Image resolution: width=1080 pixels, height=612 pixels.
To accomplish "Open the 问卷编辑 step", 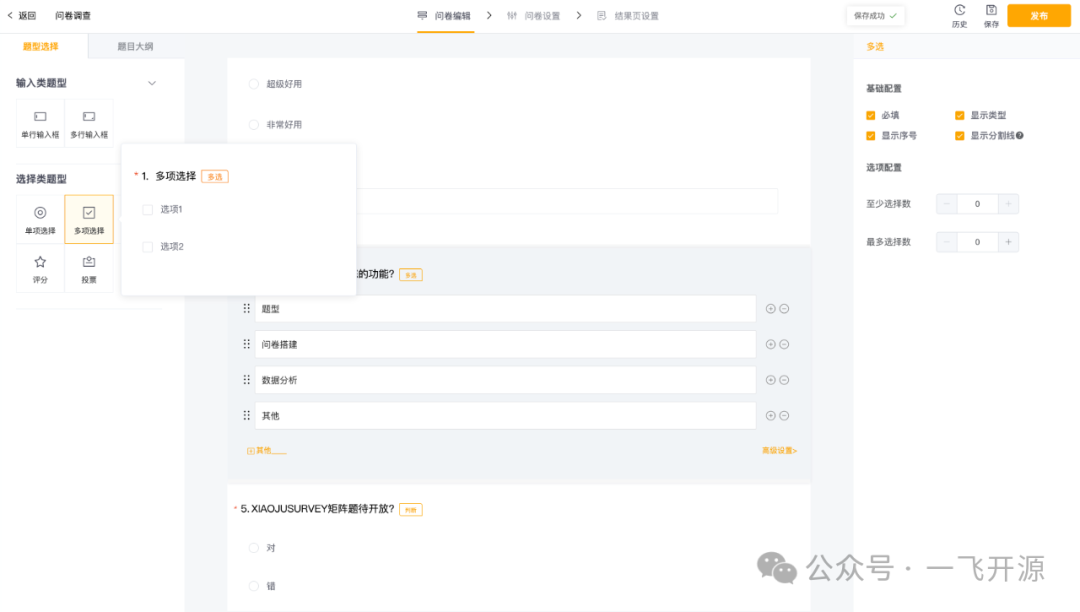I will click(444, 15).
